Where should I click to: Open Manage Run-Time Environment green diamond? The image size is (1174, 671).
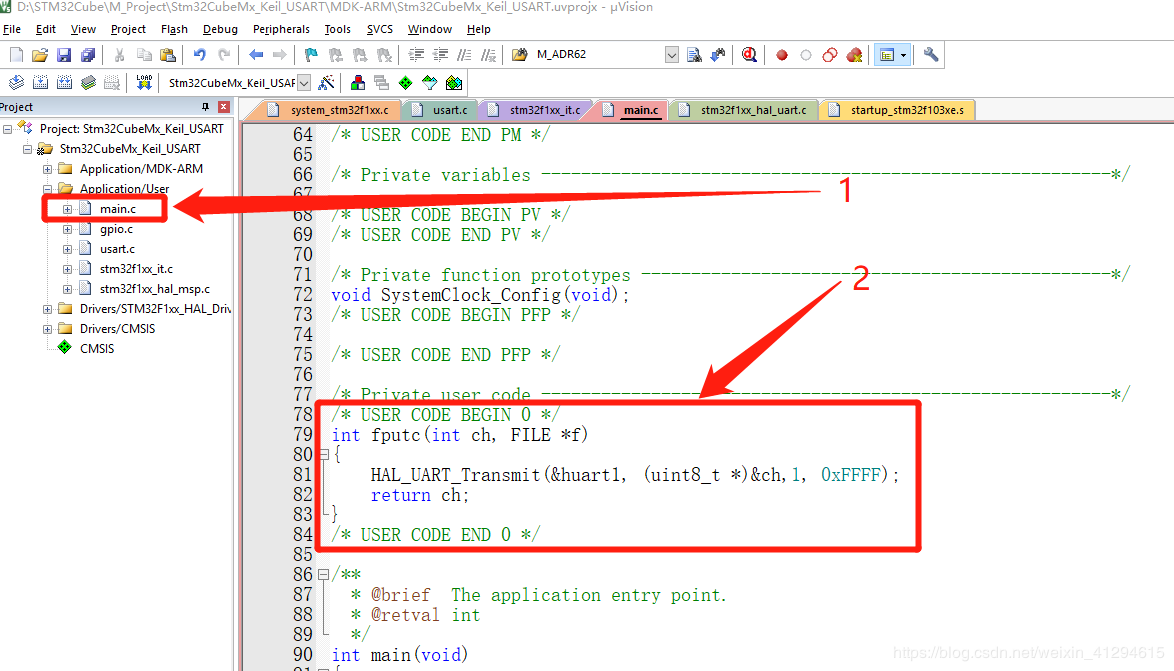pos(406,82)
